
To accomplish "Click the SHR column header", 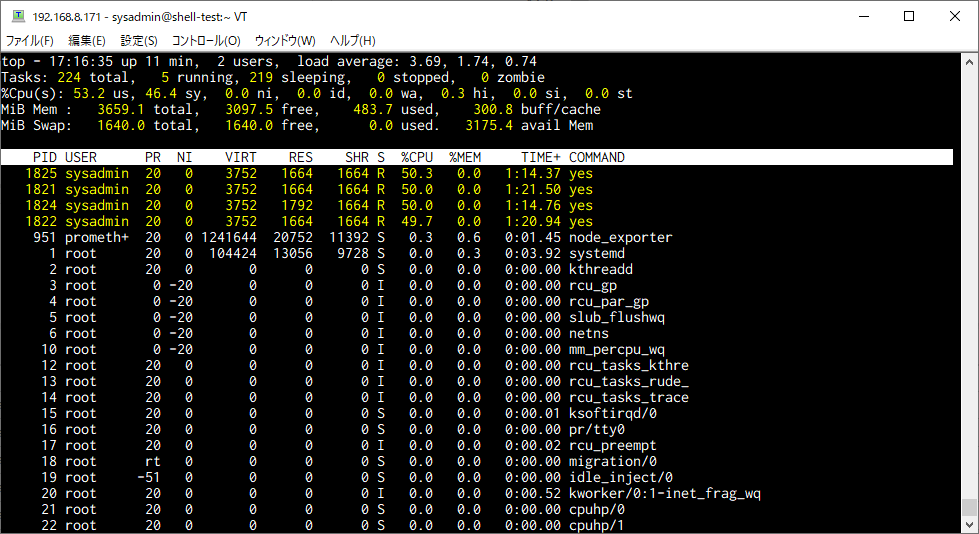I will (x=357, y=157).
